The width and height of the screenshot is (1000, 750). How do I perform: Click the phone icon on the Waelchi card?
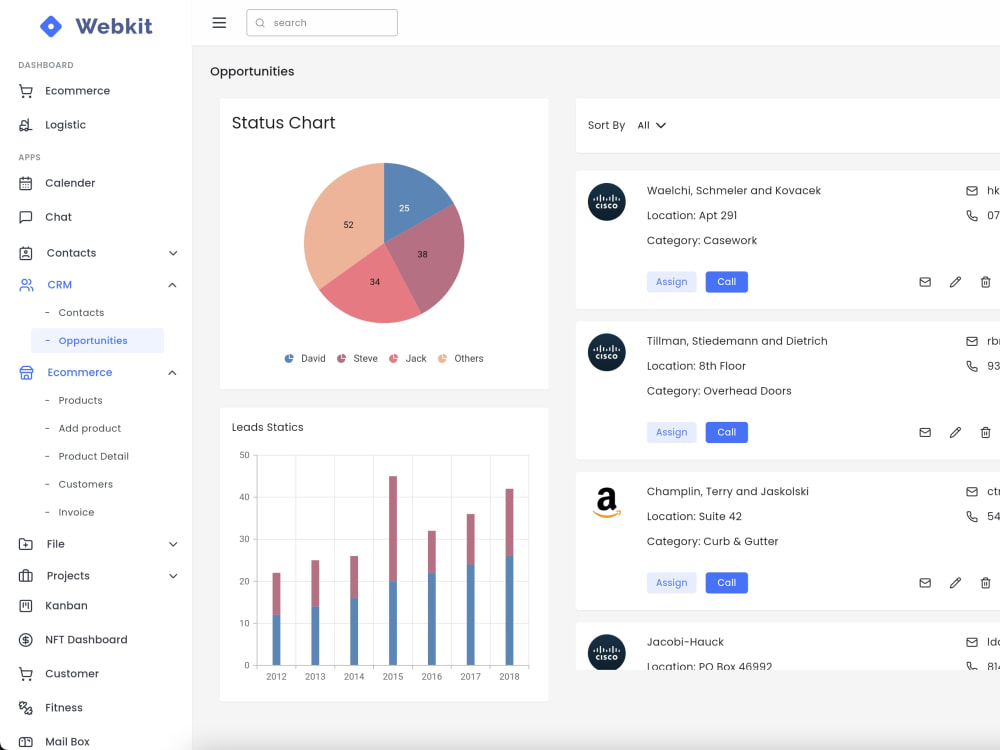972,216
